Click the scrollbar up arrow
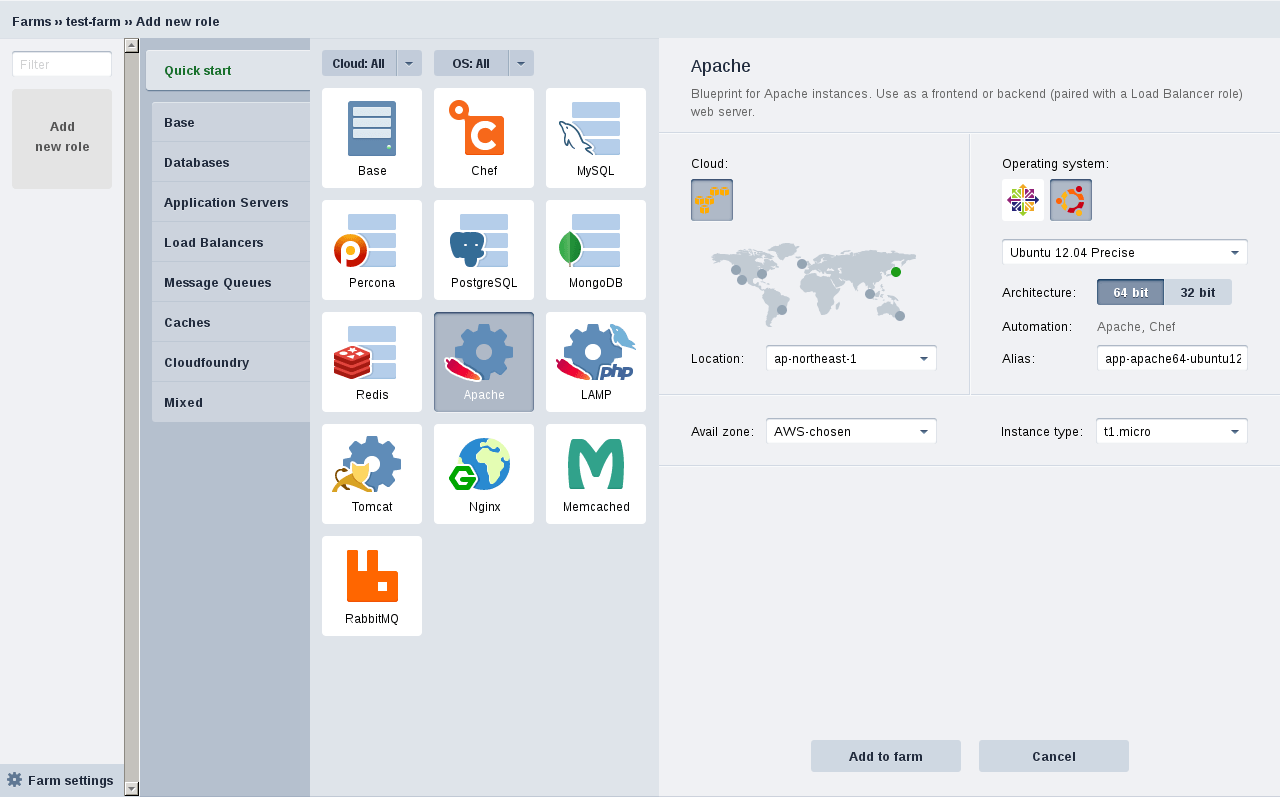The height and width of the screenshot is (797, 1280). pyautogui.click(x=131, y=45)
